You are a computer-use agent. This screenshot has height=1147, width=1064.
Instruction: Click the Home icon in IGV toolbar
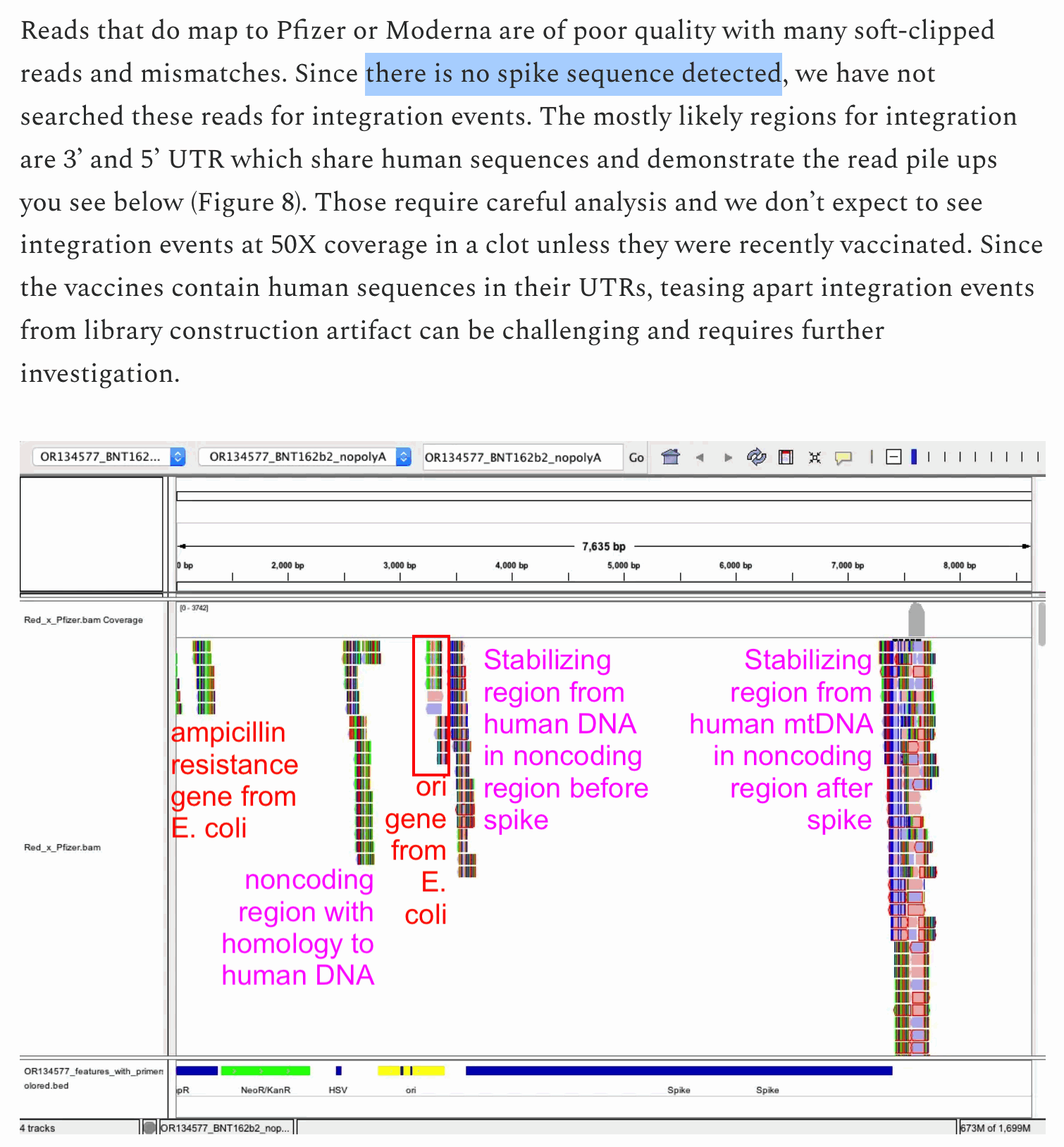(x=670, y=457)
